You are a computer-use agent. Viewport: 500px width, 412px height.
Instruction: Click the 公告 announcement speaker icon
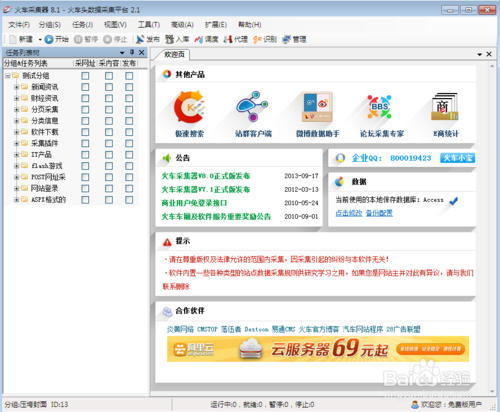tap(167, 158)
